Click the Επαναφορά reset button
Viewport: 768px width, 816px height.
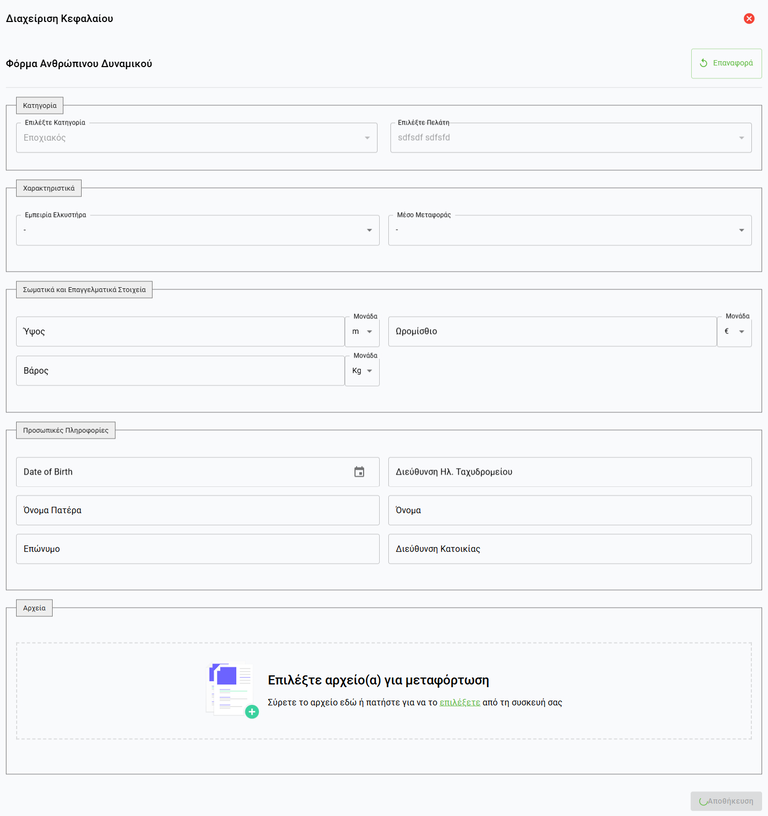726,63
